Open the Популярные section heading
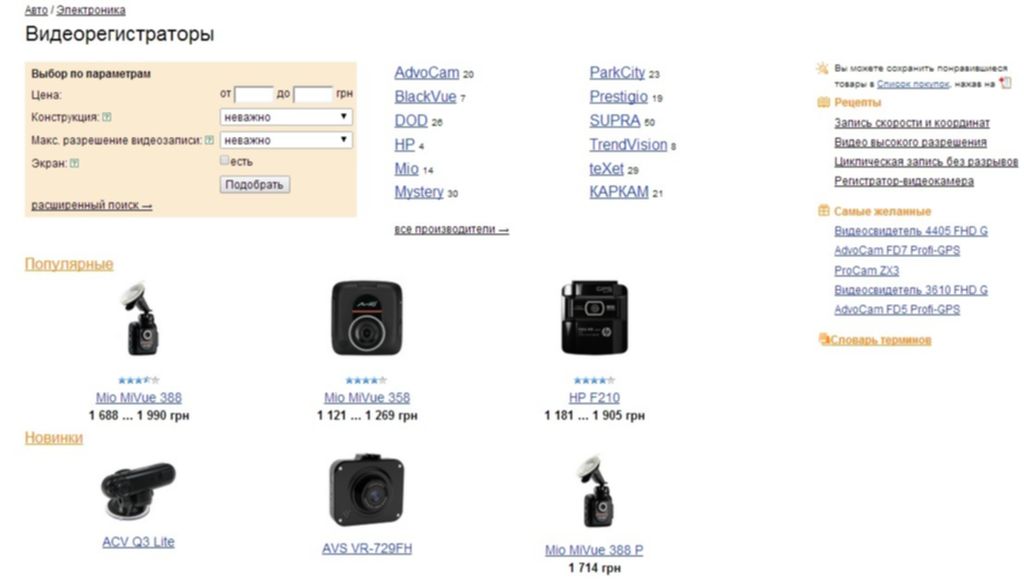Viewport: 1024px width, 586px height. click(x=69, y=264)
